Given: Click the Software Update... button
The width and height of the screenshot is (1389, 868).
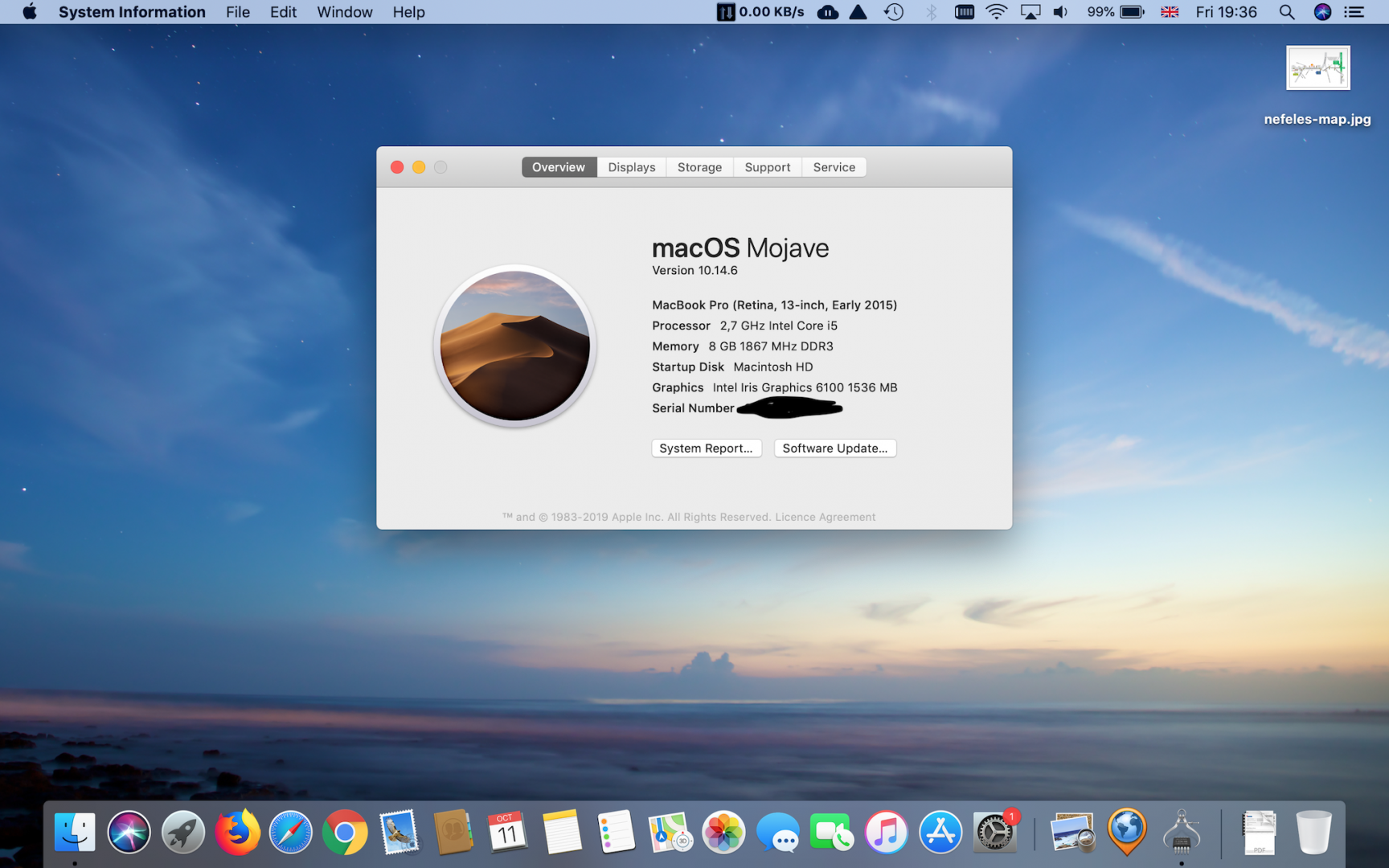Looking at the screenshot, I should pyautogui.click(x=834, y=448).
